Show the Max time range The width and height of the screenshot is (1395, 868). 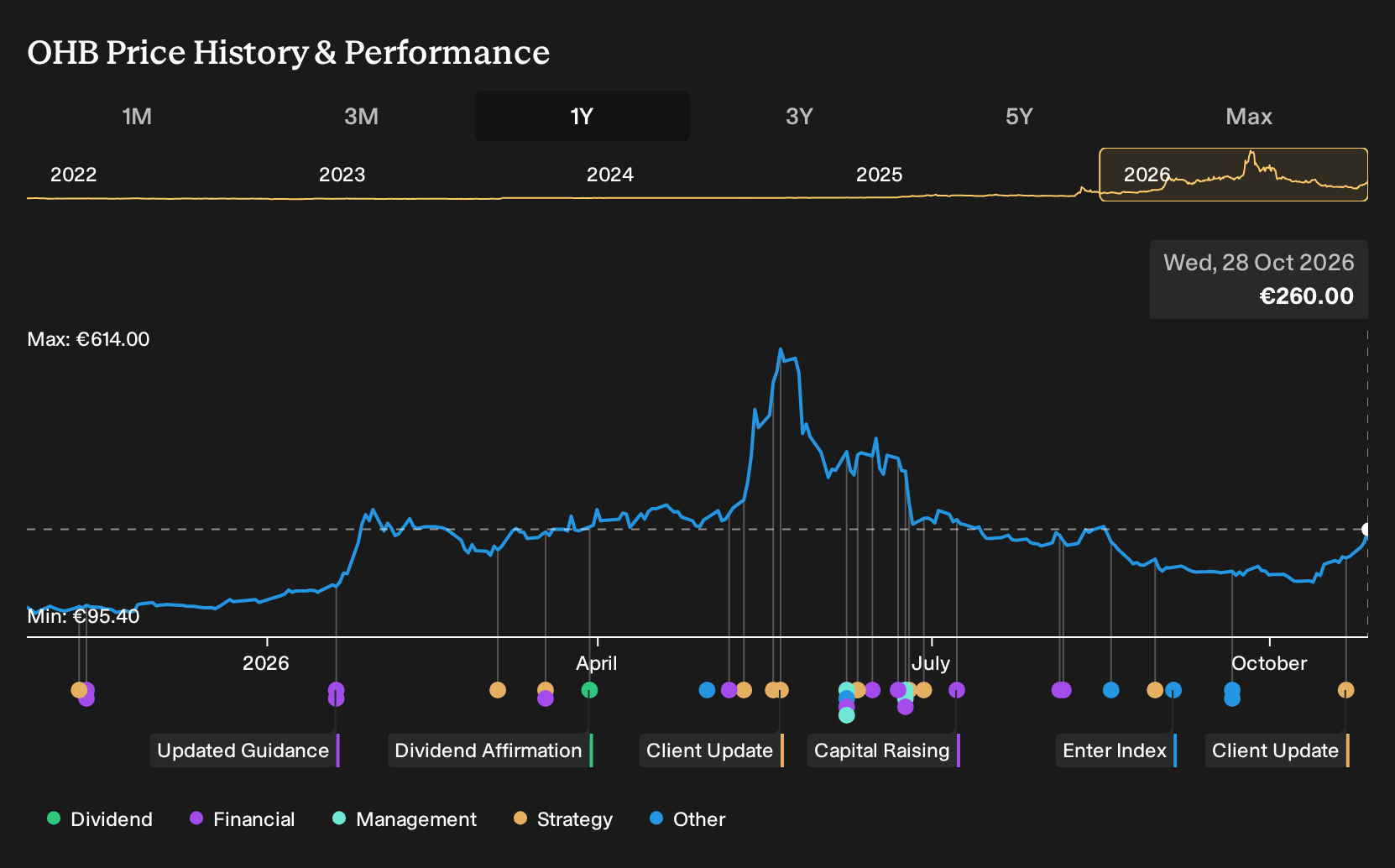click(x=1249, y=116)
